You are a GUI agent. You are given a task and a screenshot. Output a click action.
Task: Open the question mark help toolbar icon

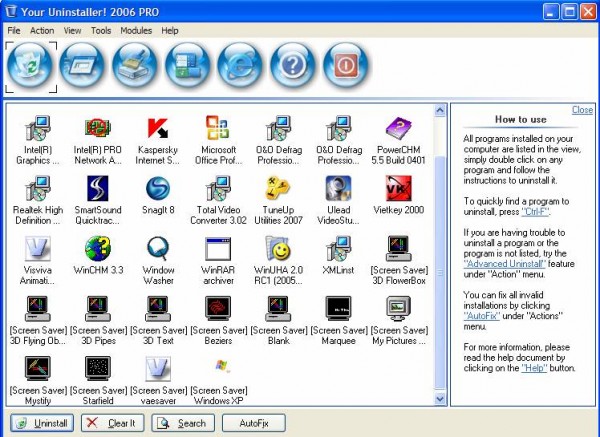293,66
